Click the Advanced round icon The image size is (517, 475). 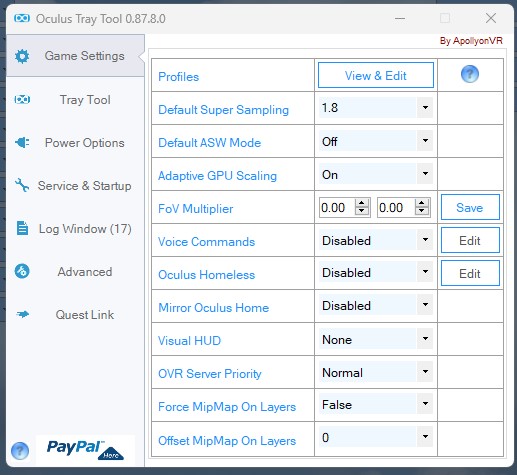22,271
